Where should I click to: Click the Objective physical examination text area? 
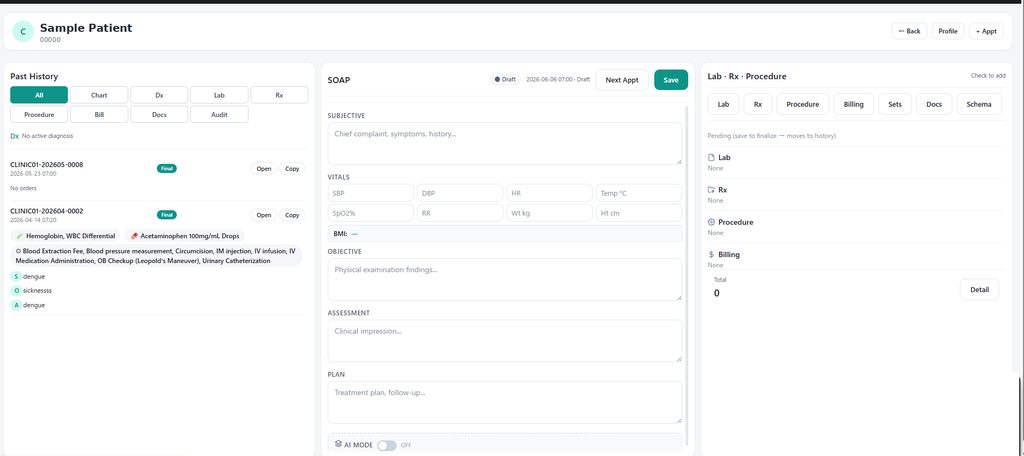tap(505, 280)
